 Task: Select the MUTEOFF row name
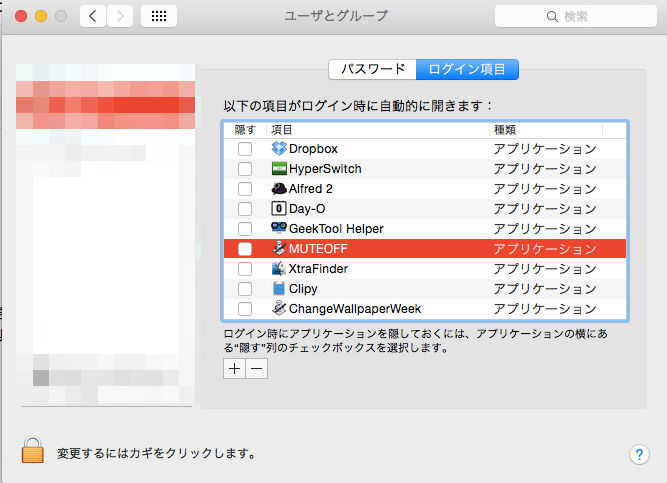pos(318,249)
